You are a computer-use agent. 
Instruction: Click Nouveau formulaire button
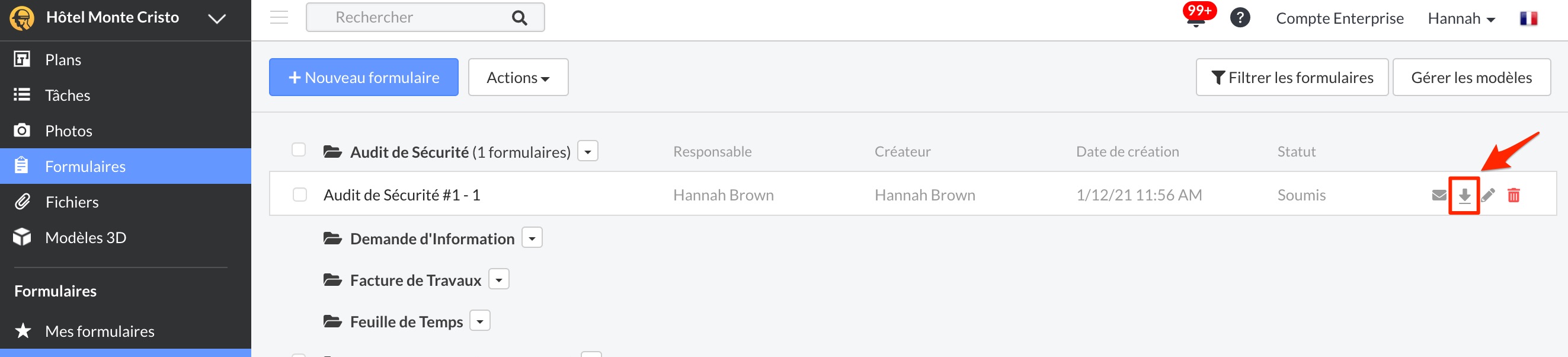point(363,77)
